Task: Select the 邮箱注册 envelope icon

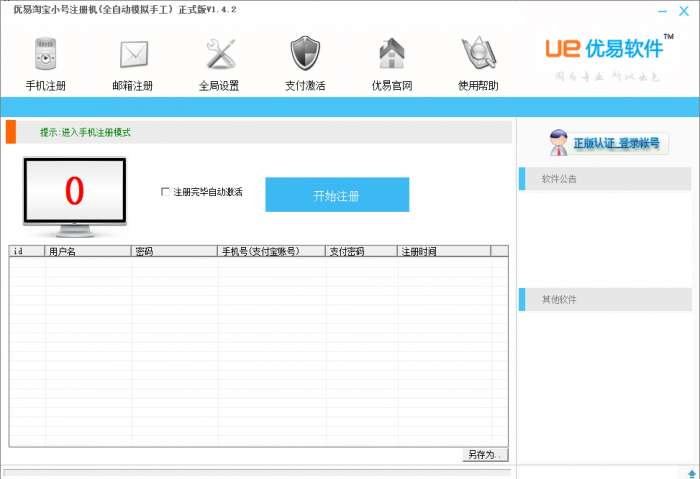Action: tap(133, 54)
